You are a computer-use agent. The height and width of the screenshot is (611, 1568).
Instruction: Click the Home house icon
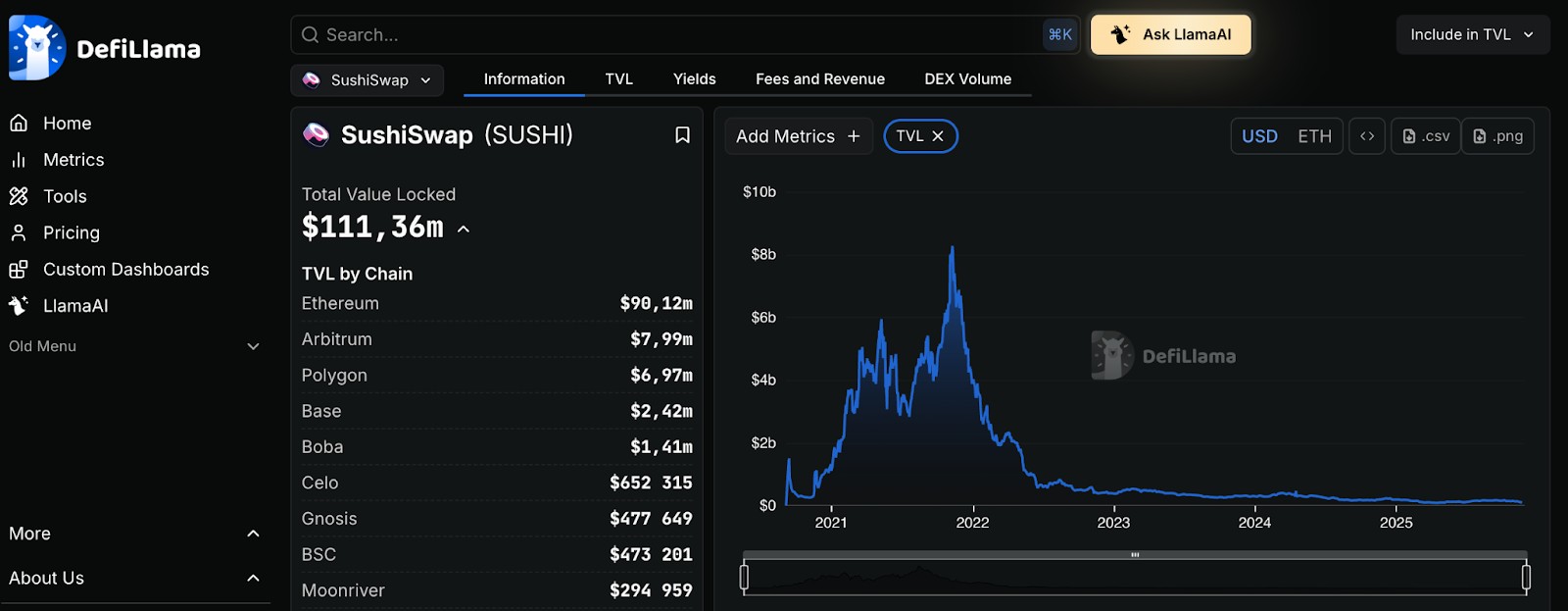pyautogui.click(x=19, y=124)
